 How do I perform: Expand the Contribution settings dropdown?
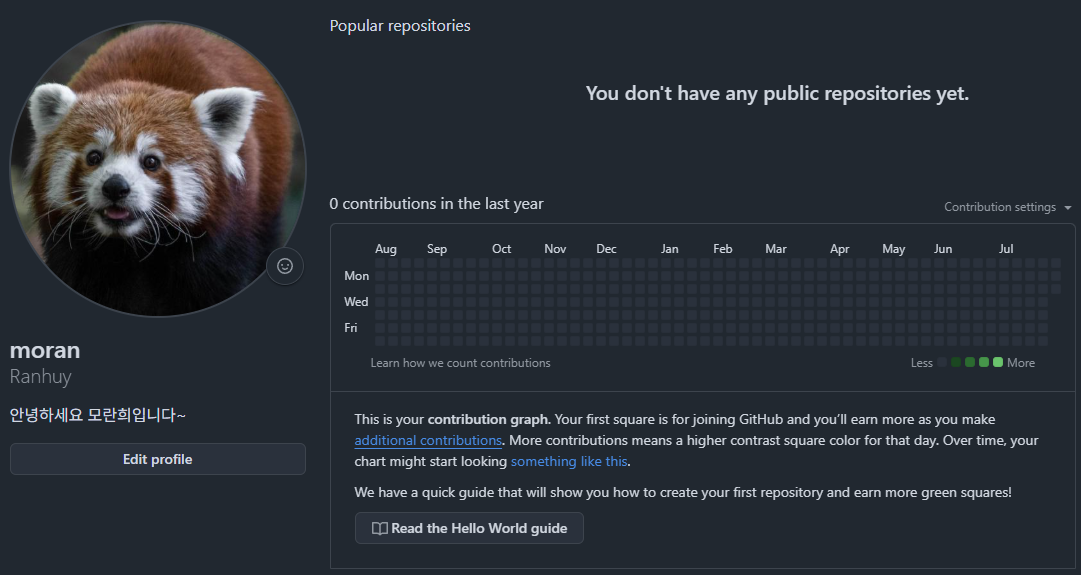pyautogui.click(x=1007, y=207)
